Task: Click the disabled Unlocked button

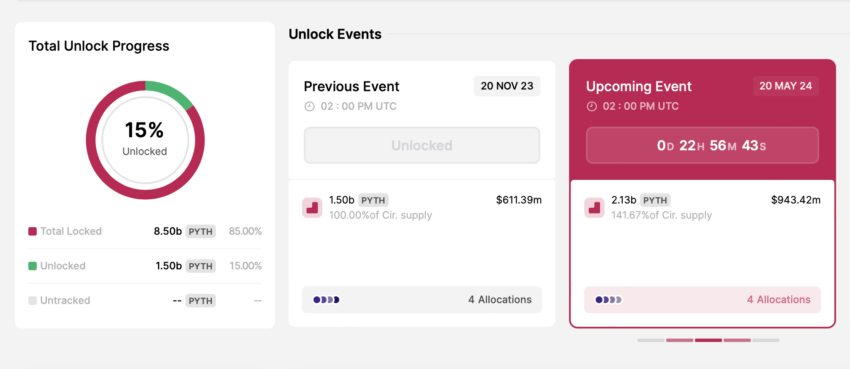Action: 422,145
